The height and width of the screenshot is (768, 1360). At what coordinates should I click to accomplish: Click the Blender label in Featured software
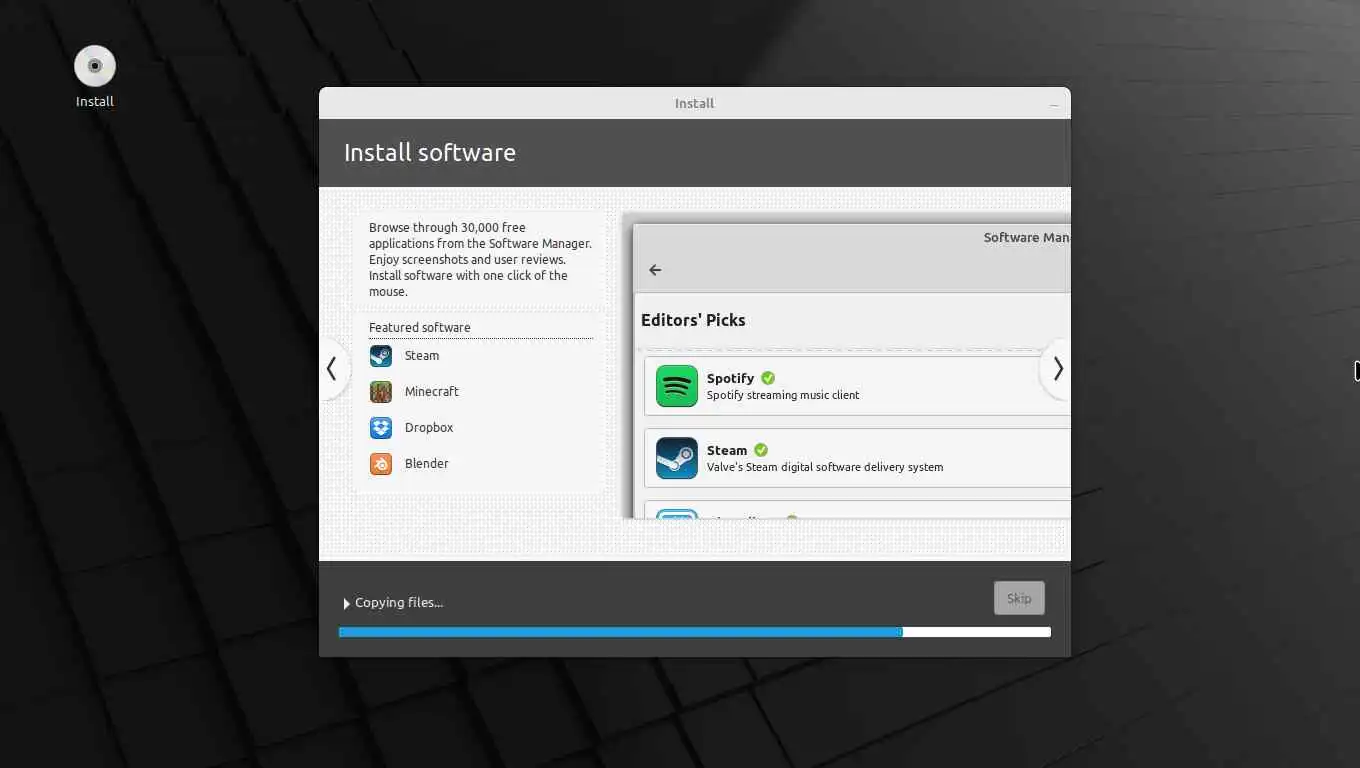(x=427, y=464)
